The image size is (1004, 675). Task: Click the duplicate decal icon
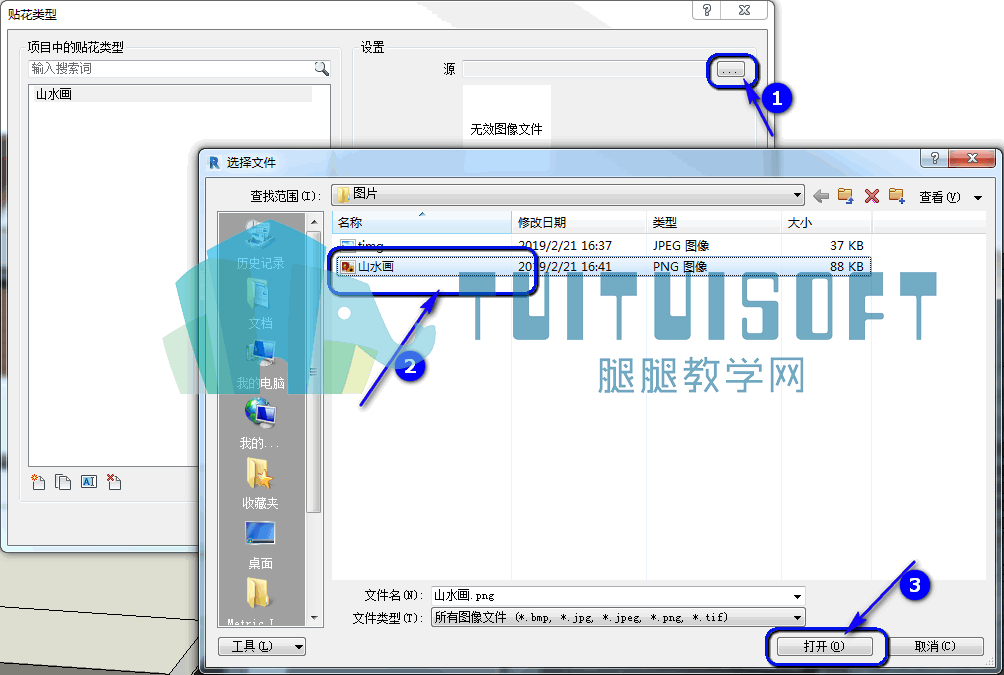[x=63, y=482]
